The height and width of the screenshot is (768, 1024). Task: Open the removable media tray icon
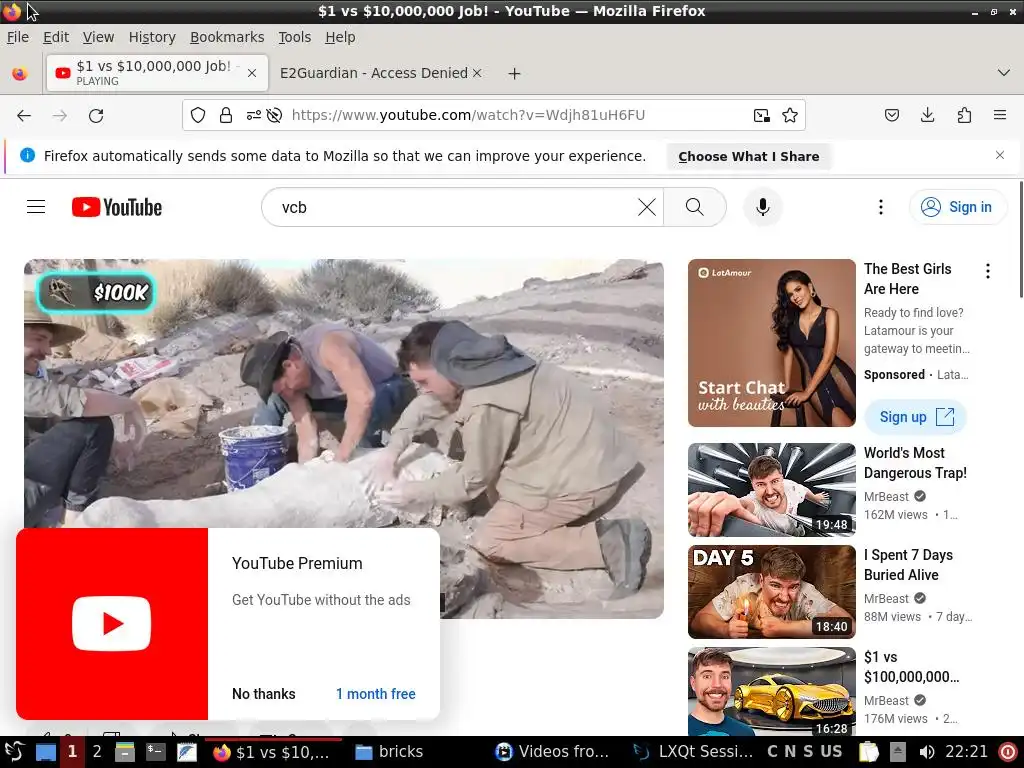pyautogui.click(x=898, y=752)
